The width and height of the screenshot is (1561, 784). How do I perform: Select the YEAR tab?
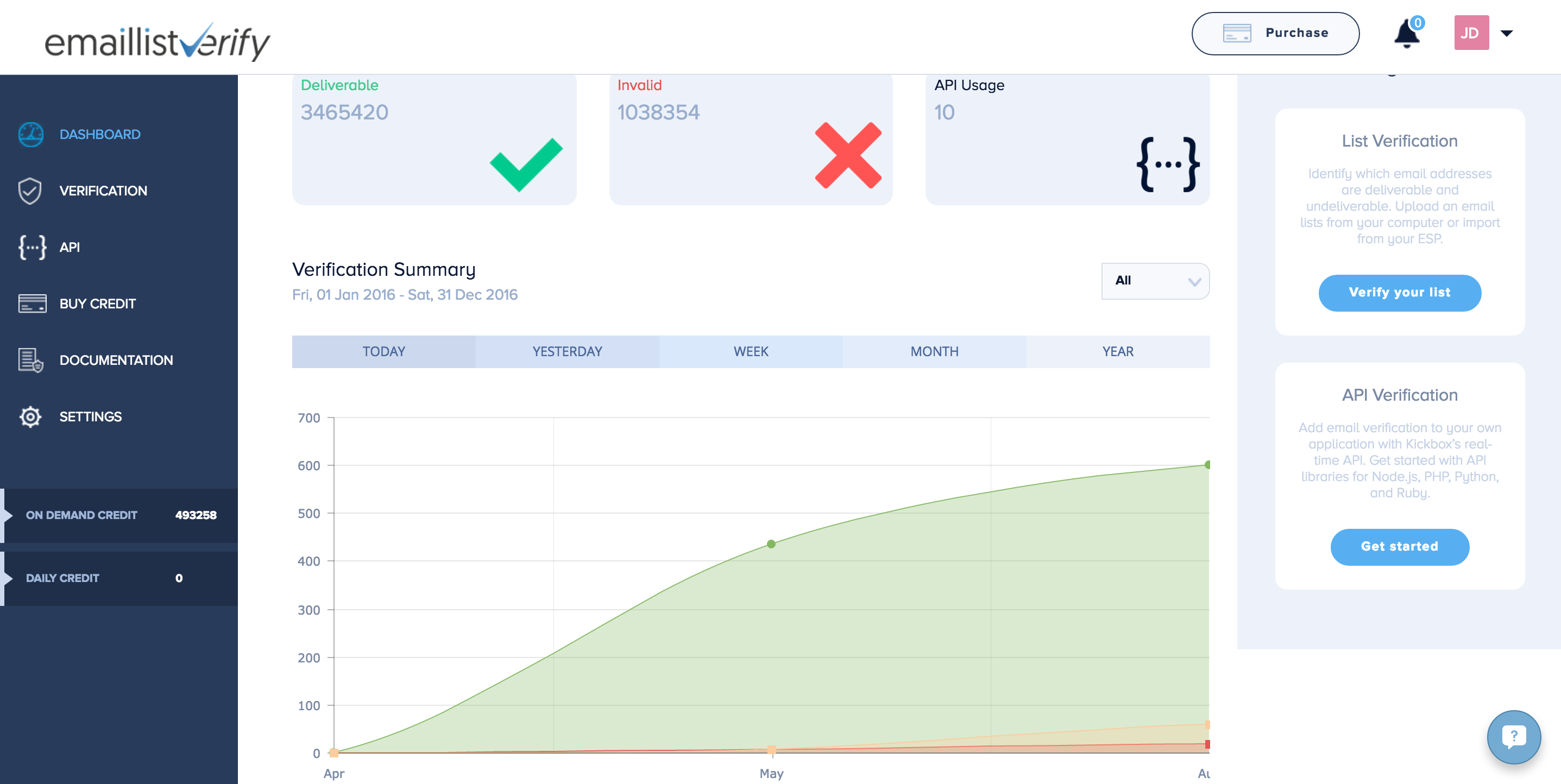[1117, 351]
